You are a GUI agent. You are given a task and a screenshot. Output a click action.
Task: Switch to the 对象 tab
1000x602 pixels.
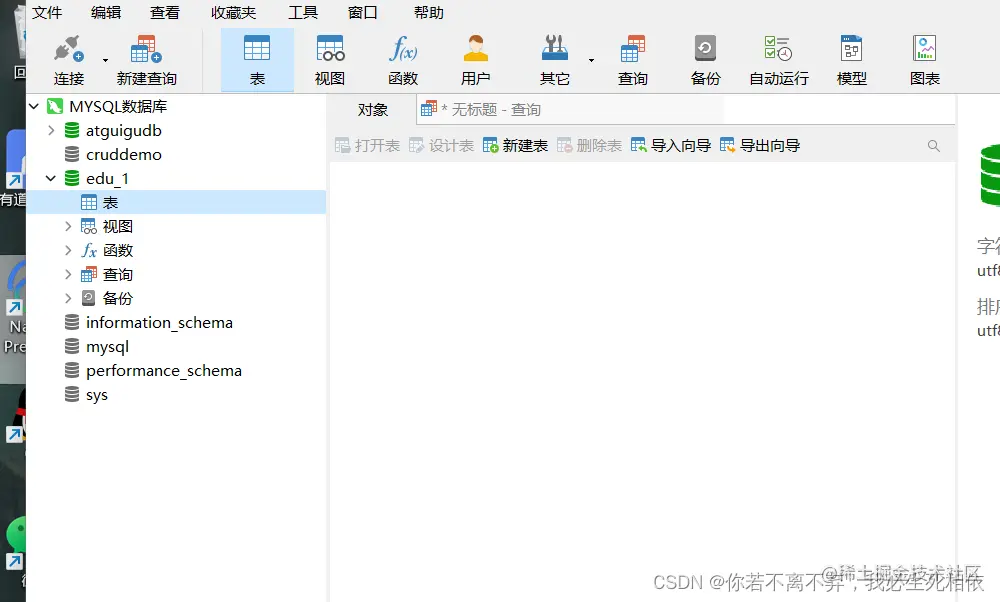click(373, 110)
